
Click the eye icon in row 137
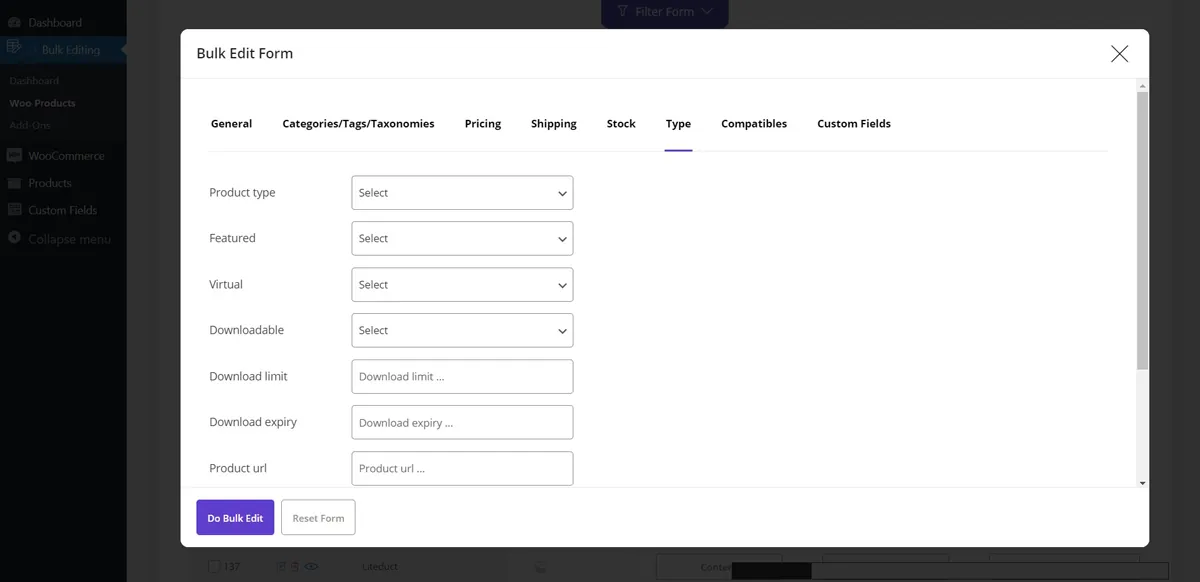[x=312, y=567]
